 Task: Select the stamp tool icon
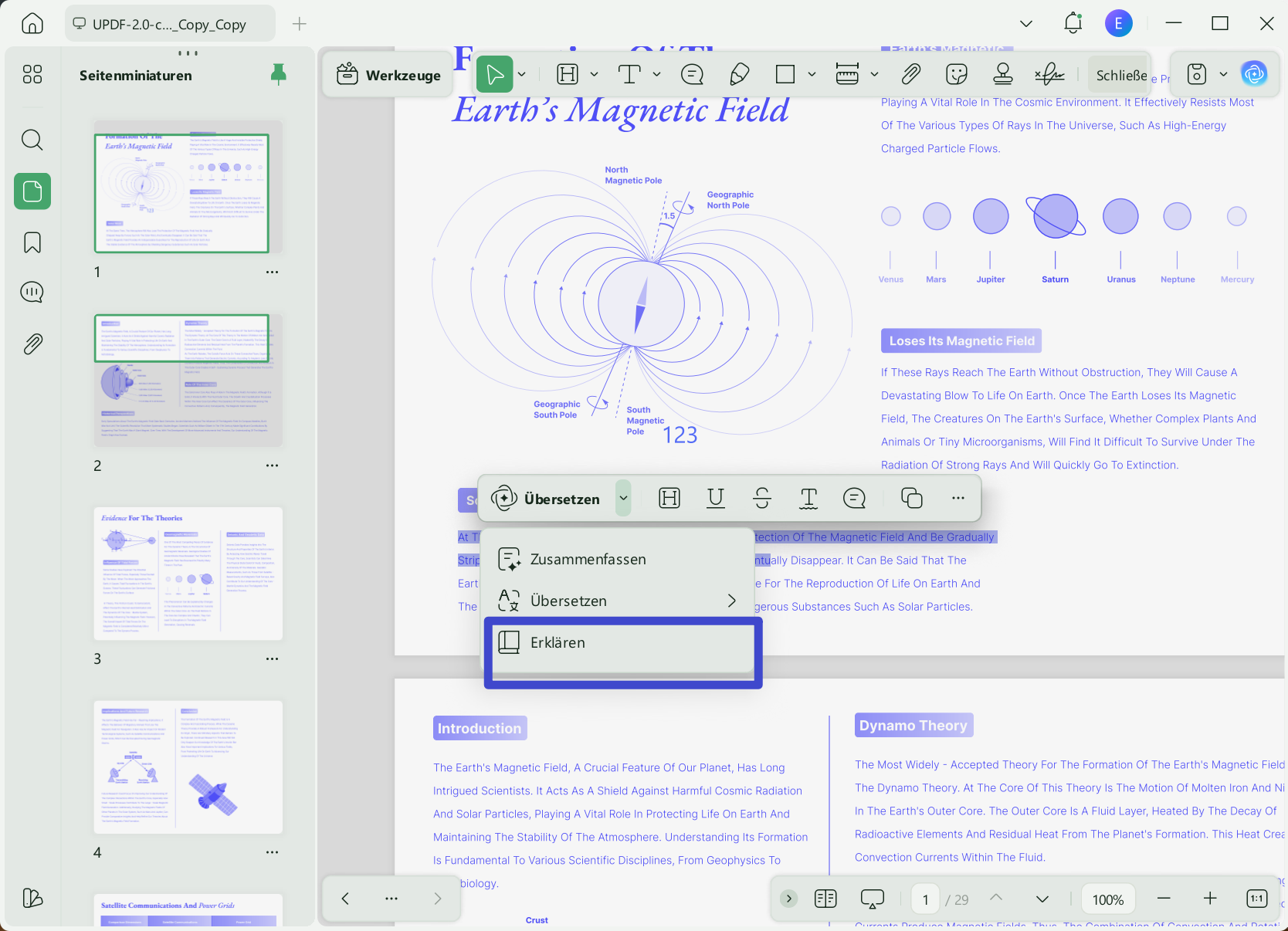click(x=1003, y=74)
